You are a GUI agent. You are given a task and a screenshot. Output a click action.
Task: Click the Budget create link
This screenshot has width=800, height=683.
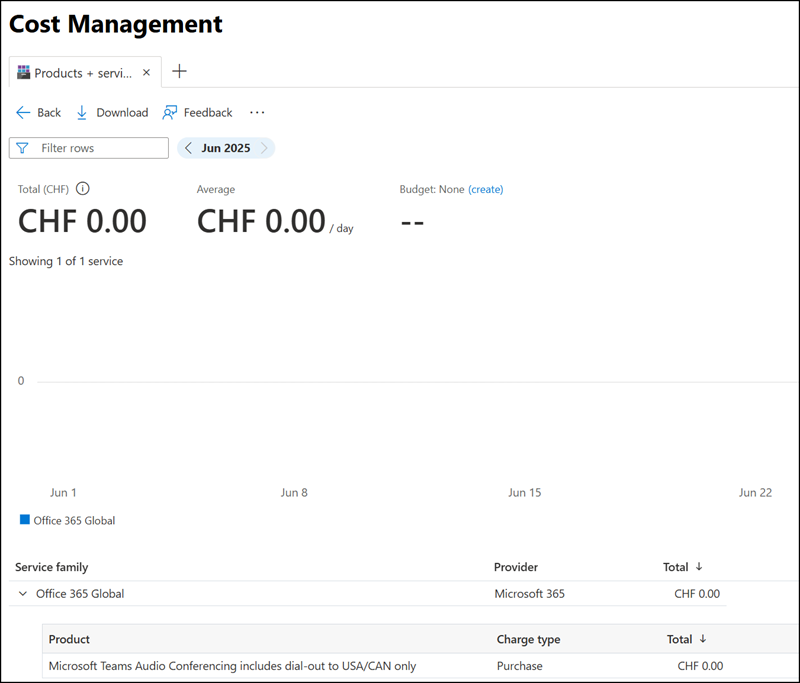coord(485,189)
